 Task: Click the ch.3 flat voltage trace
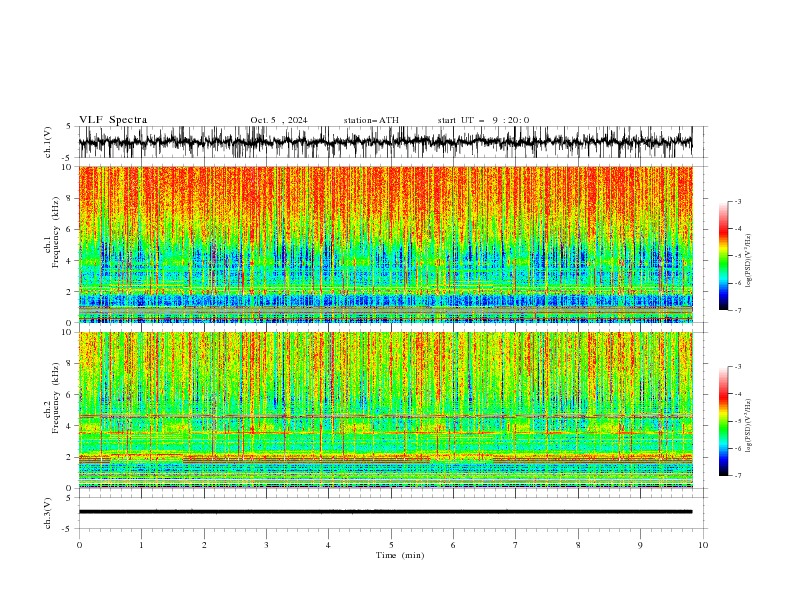click(385, 512)
